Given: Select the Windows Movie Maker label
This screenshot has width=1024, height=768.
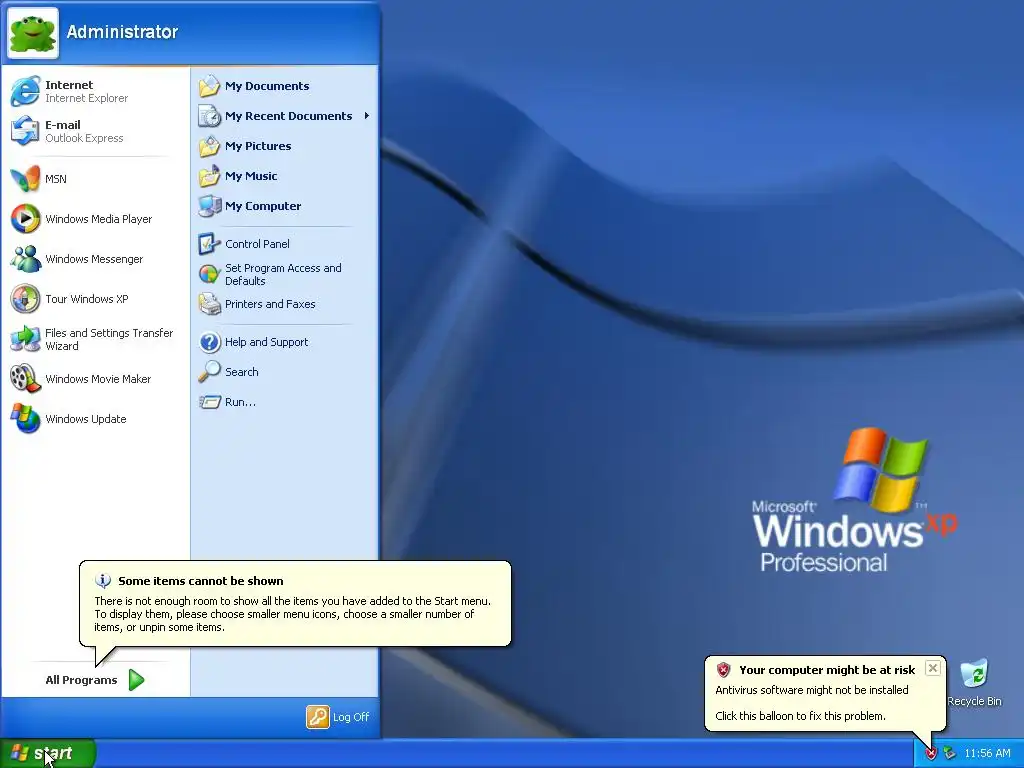Looking at the screenshot, I should [98, 379].
